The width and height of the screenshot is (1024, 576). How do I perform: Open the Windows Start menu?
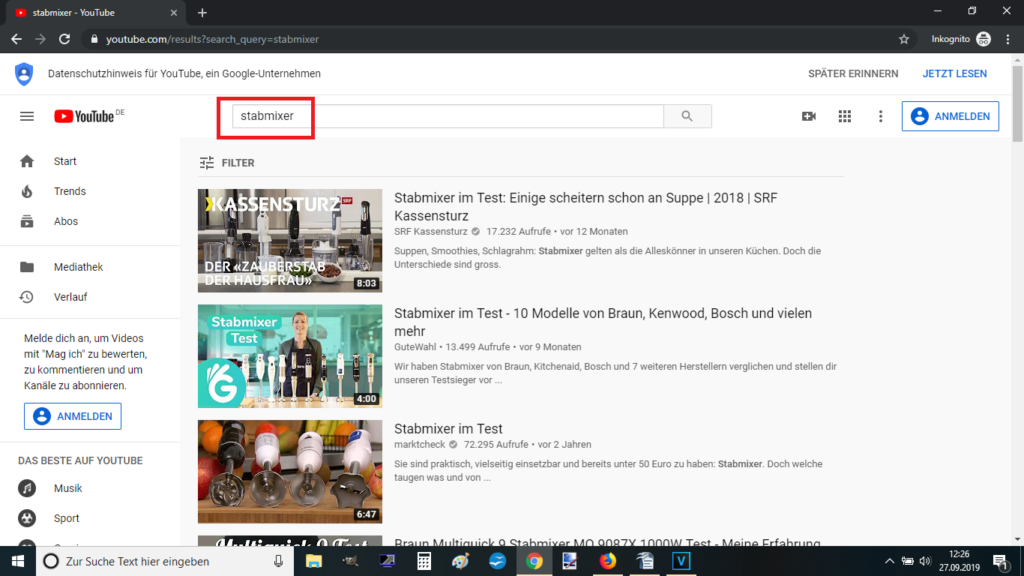pos(18,561)
